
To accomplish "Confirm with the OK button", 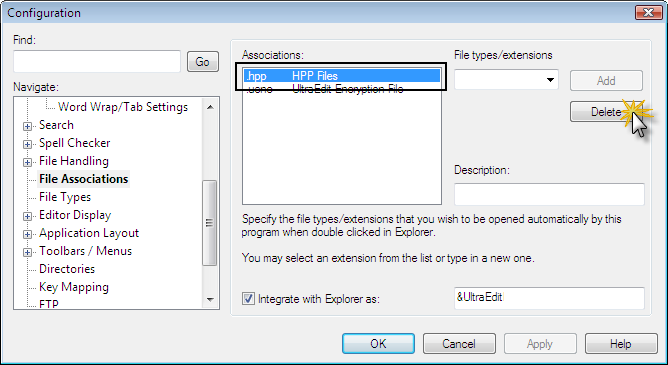I will click(x=378, y=344).
